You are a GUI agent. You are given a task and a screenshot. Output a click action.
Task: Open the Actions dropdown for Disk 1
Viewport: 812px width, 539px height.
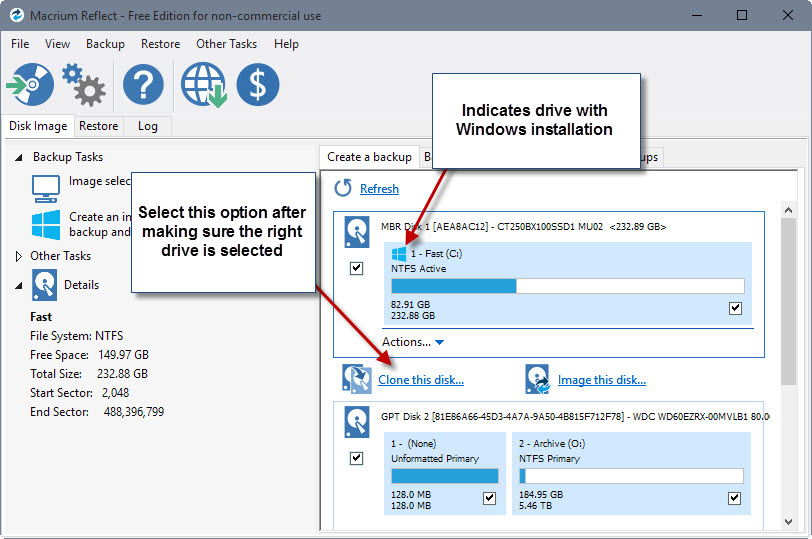413,342
